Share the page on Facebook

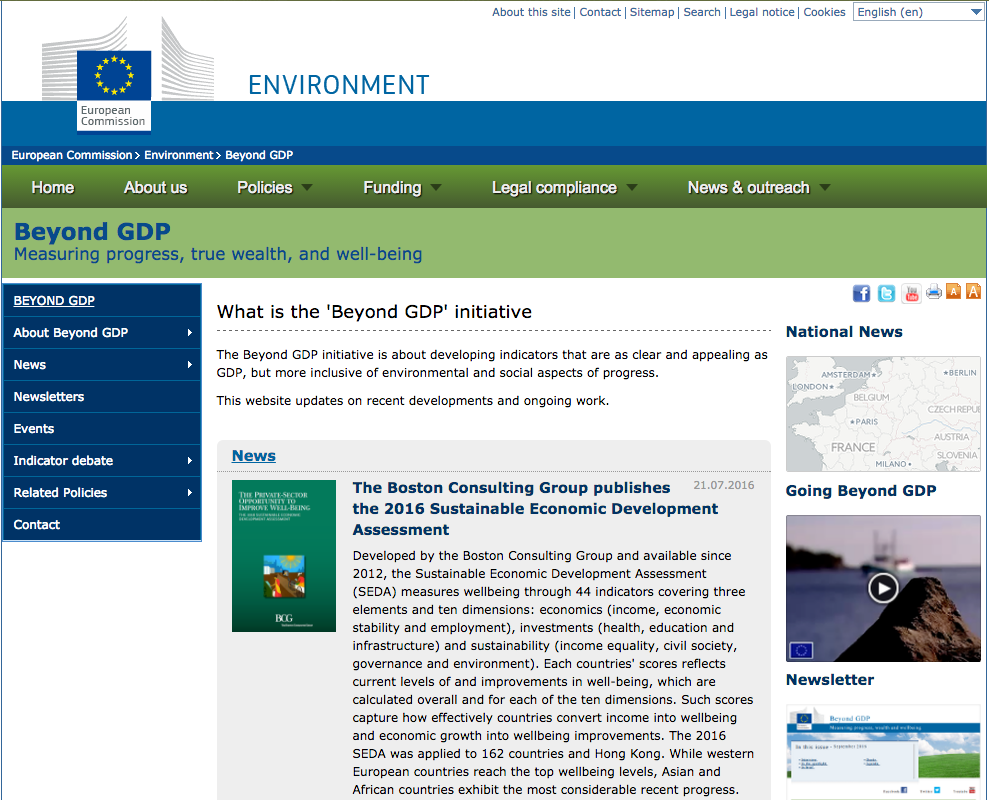[x=862, y=293]
